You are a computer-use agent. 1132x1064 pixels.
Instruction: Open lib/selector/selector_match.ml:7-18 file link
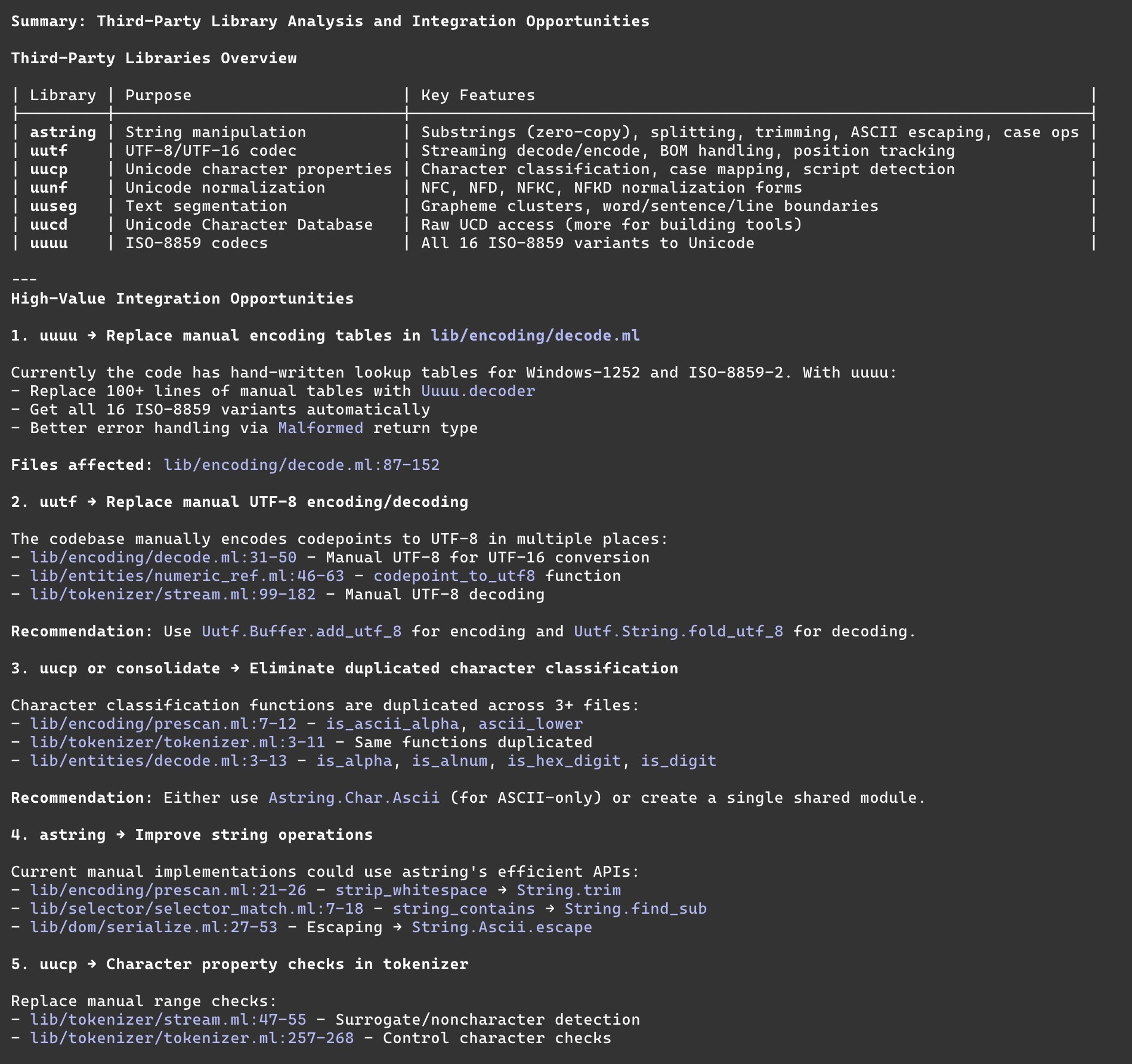tap(196, 909)
